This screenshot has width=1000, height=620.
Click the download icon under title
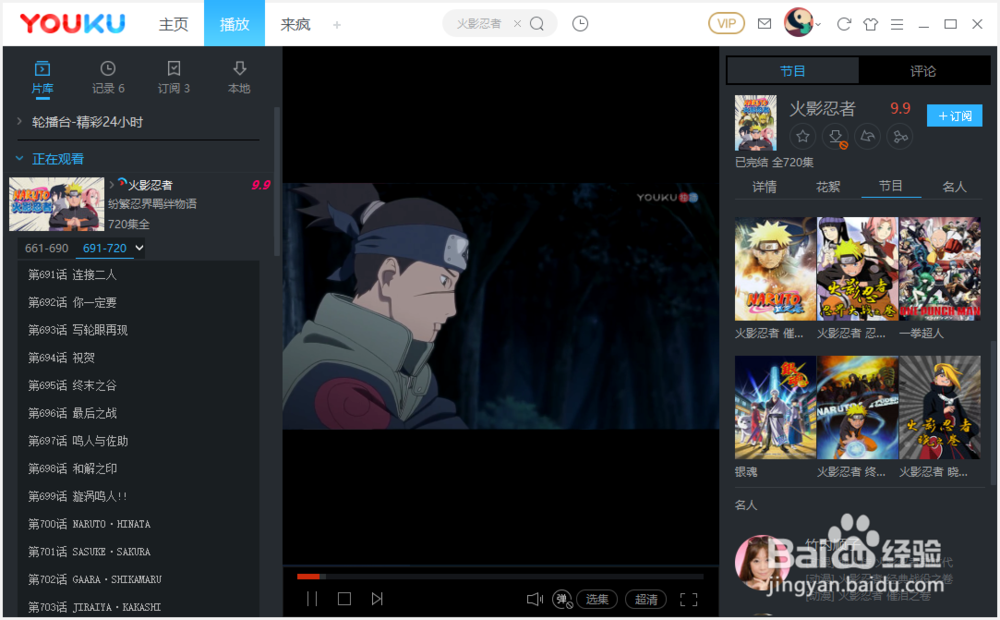pos(835,136)
